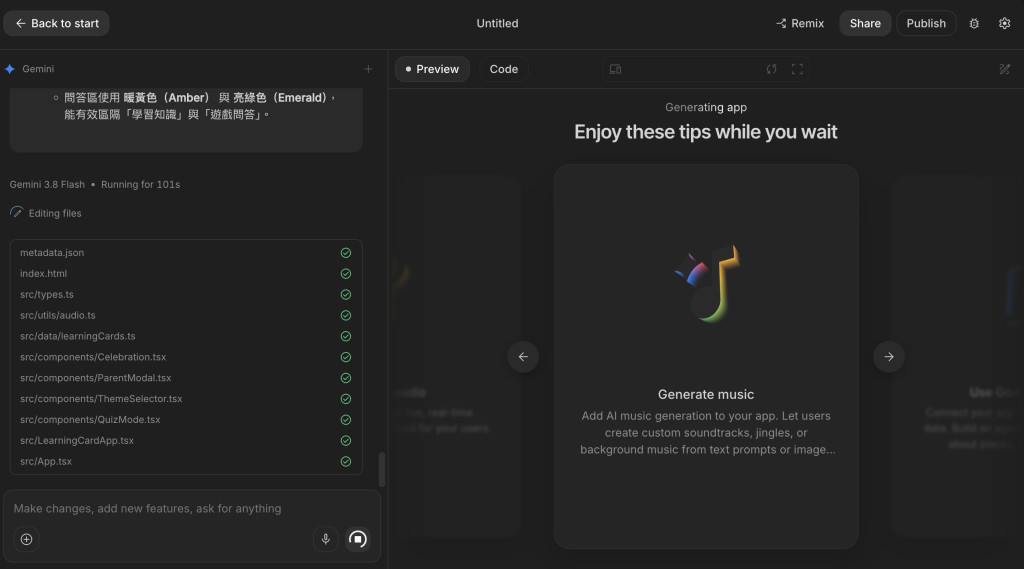This screenshot has width=1024, height=569.
Task: Select src/utils/audio.ts file row
Action: (x=185, y=316)
